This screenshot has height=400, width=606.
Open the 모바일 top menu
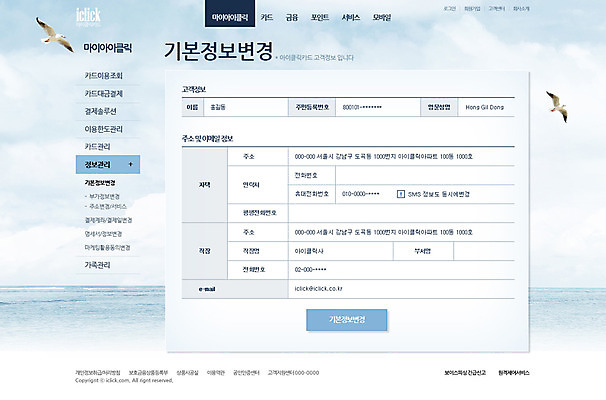coord(382,17)
